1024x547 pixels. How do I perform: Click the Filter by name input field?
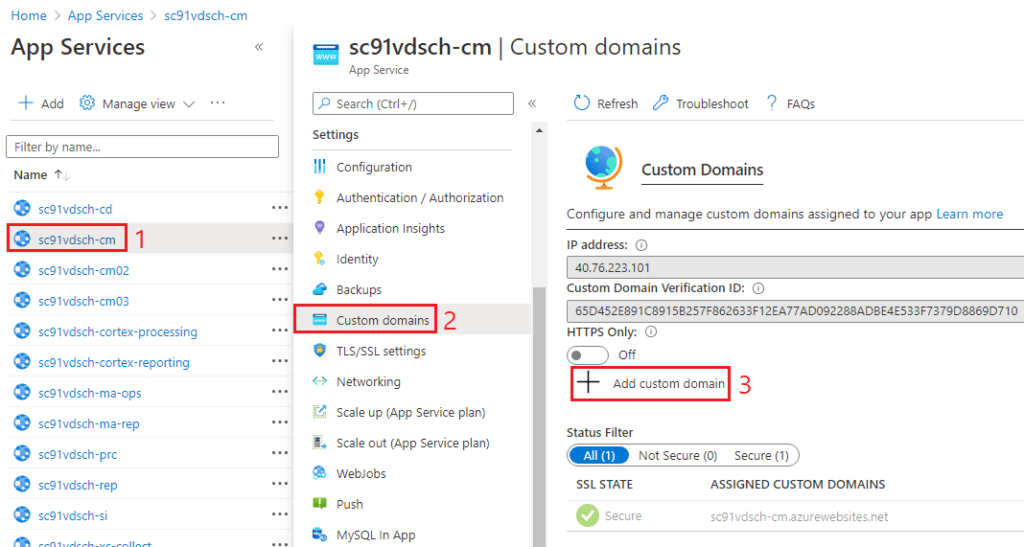(x=142, y=147)
